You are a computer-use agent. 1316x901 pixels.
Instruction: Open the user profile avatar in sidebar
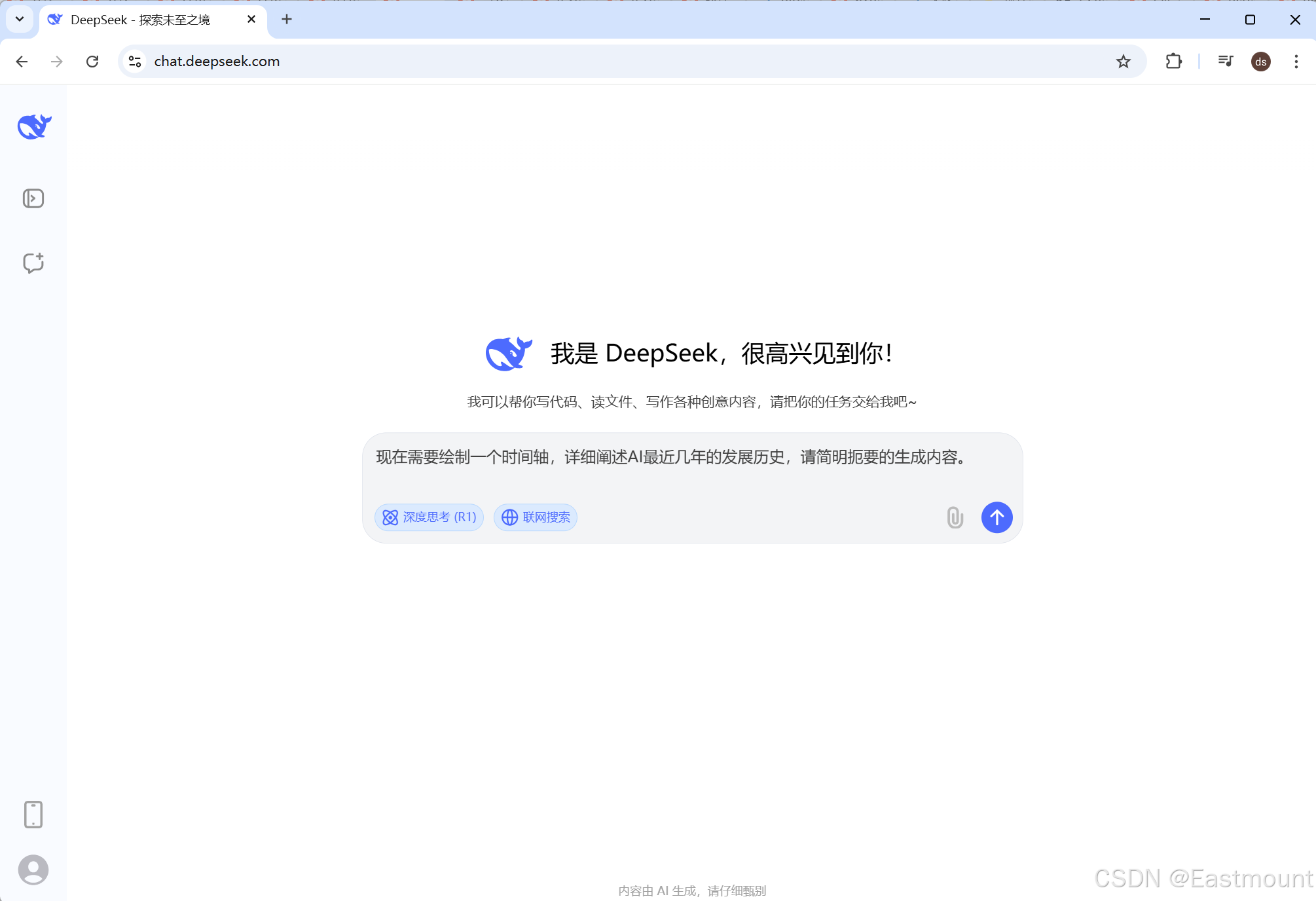coord(33,870)
